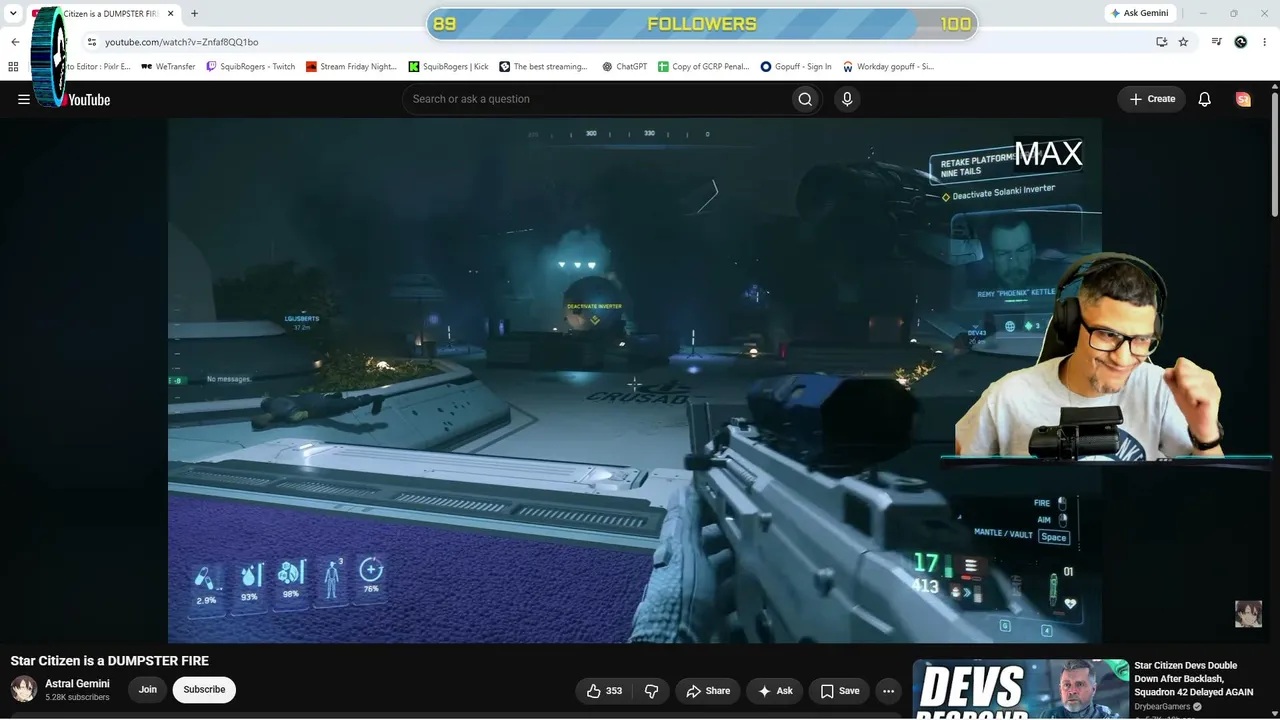Open the browser media controls

tap(1216, 42)
